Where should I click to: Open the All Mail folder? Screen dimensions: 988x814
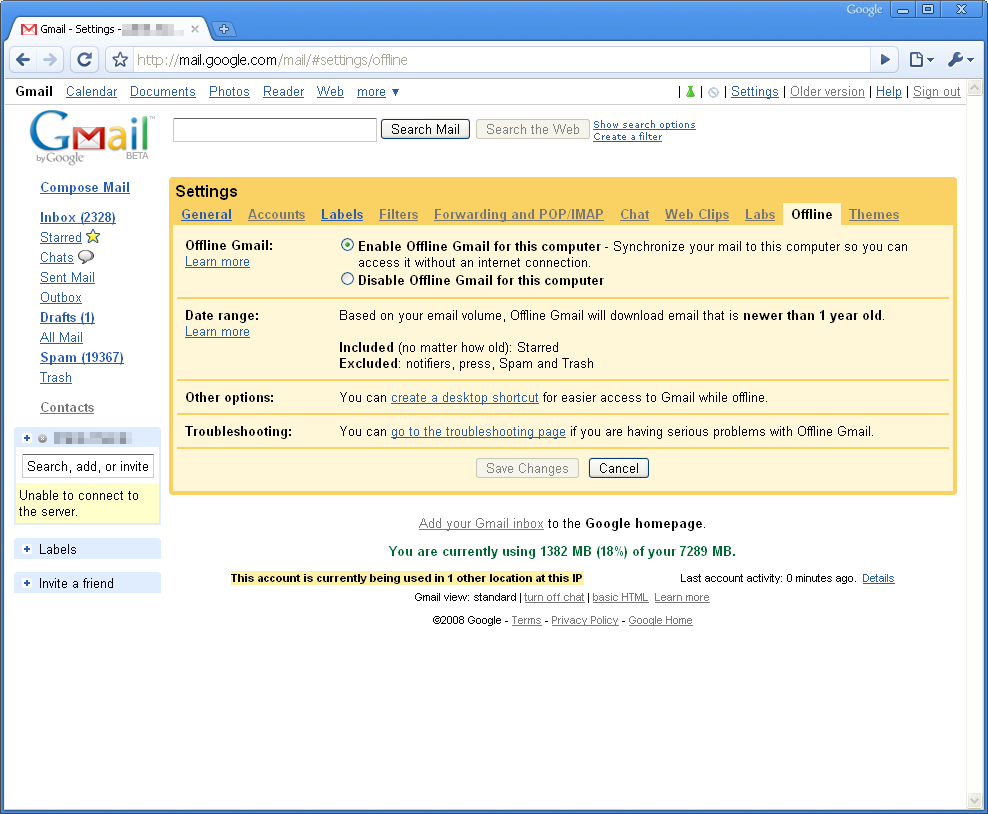coord(61,338)
